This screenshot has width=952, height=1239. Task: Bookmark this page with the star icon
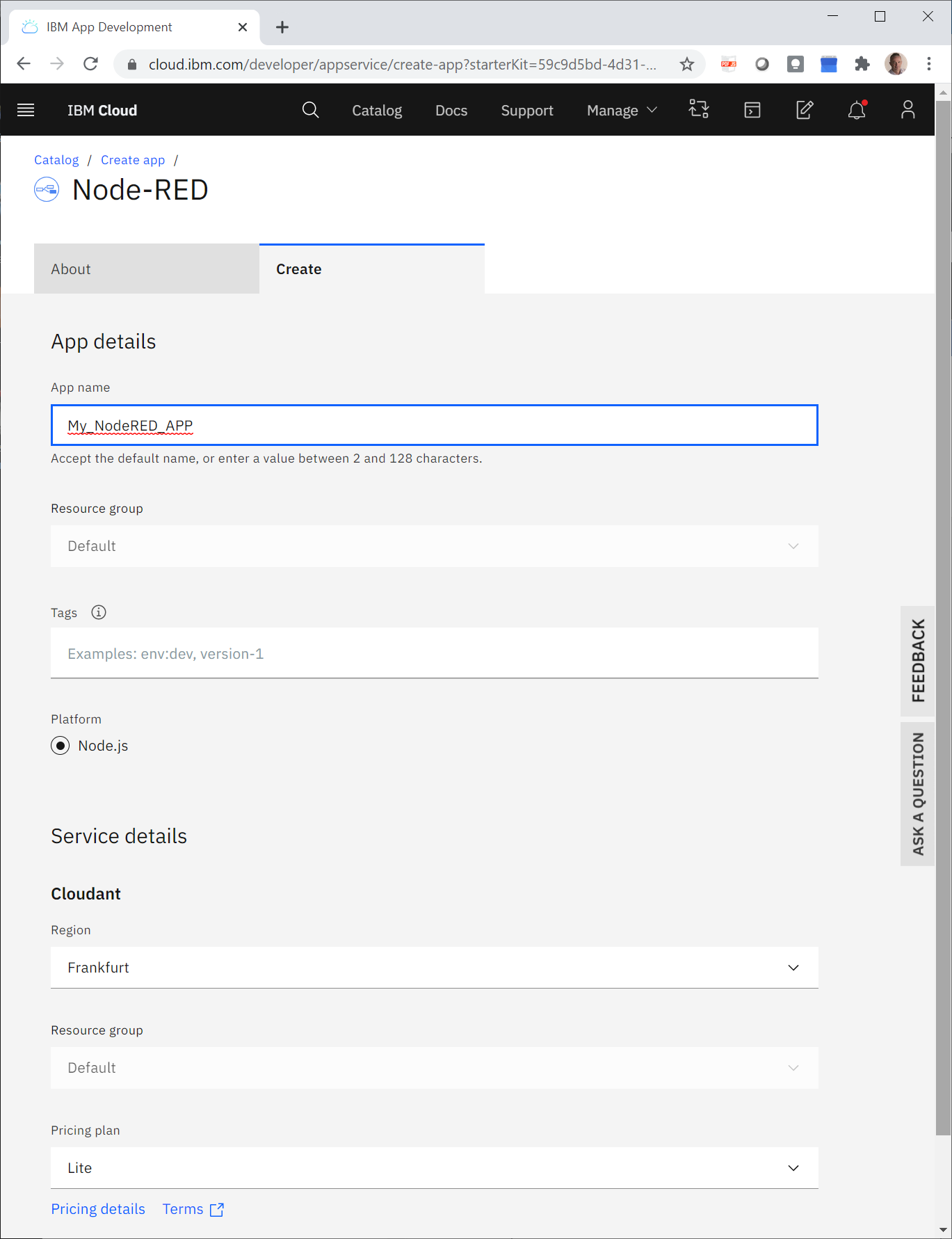pos(687,65)
